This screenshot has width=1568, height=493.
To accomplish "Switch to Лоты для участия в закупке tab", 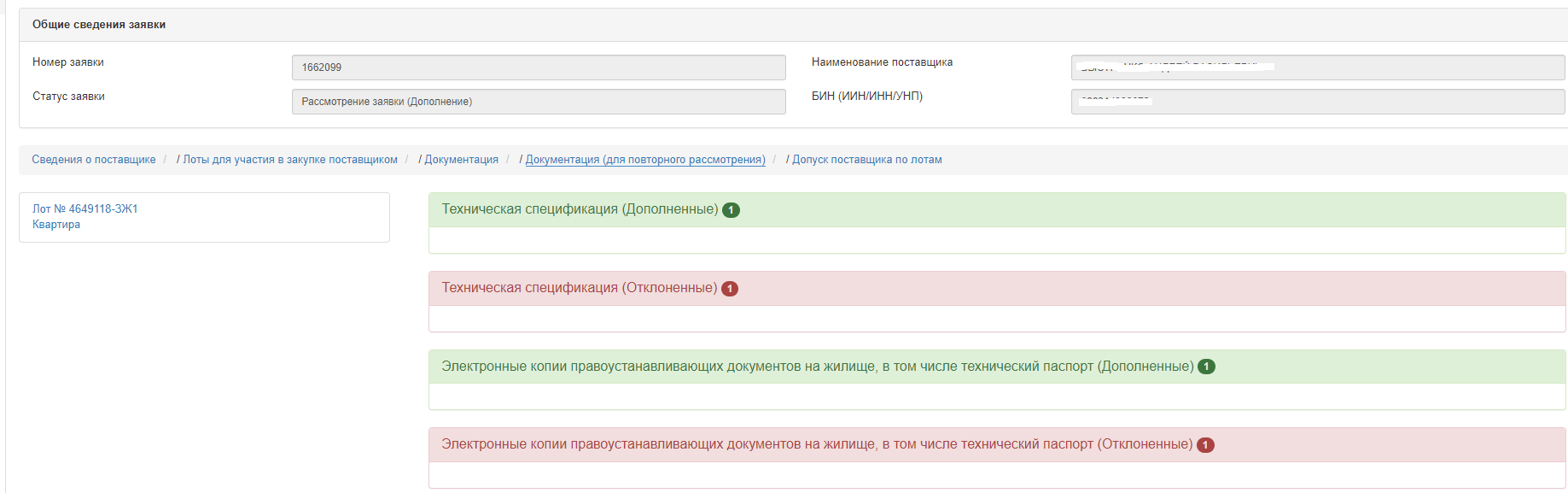I will coord(290,160).
